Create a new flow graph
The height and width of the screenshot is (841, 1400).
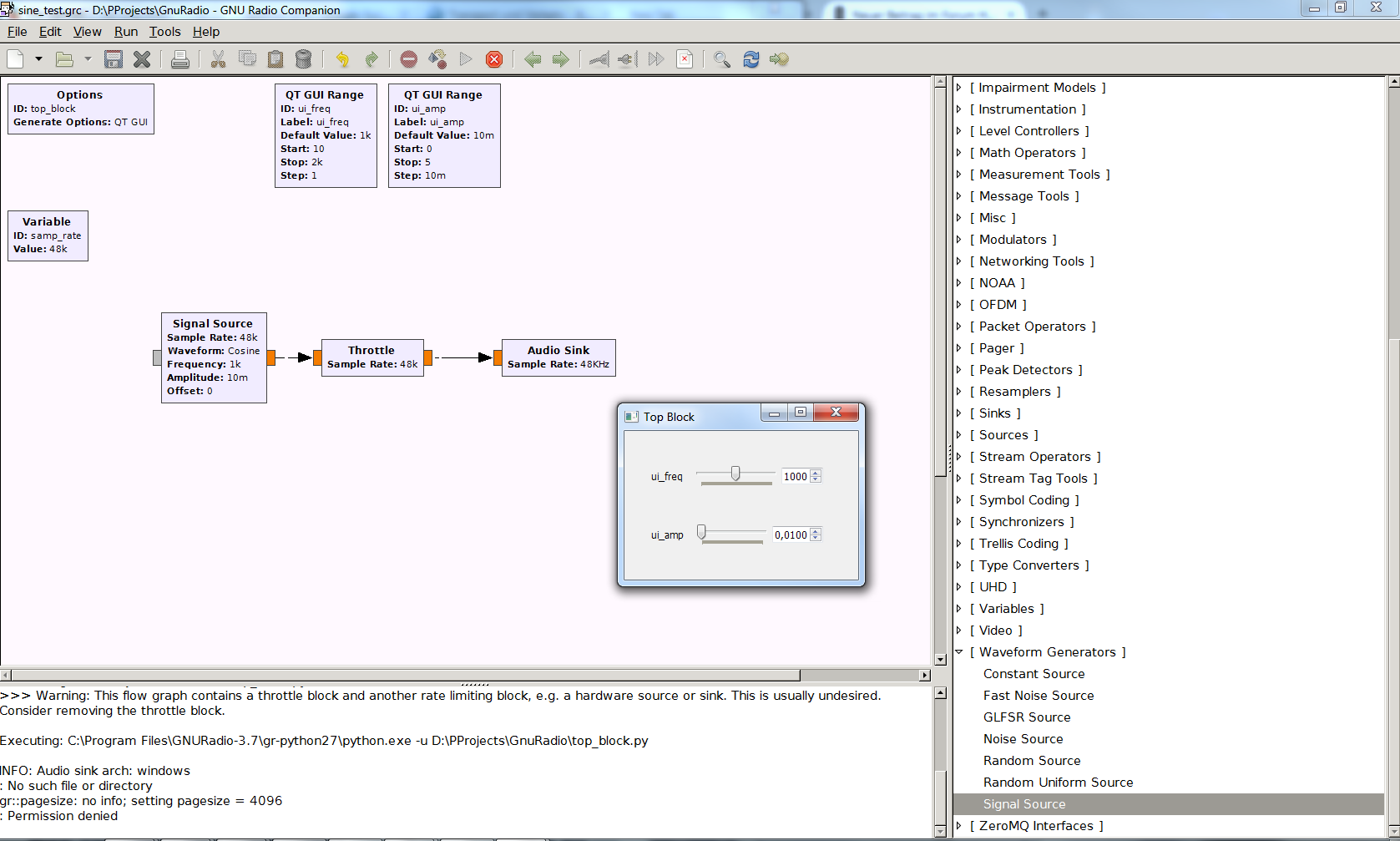click(x=15, y=59)
